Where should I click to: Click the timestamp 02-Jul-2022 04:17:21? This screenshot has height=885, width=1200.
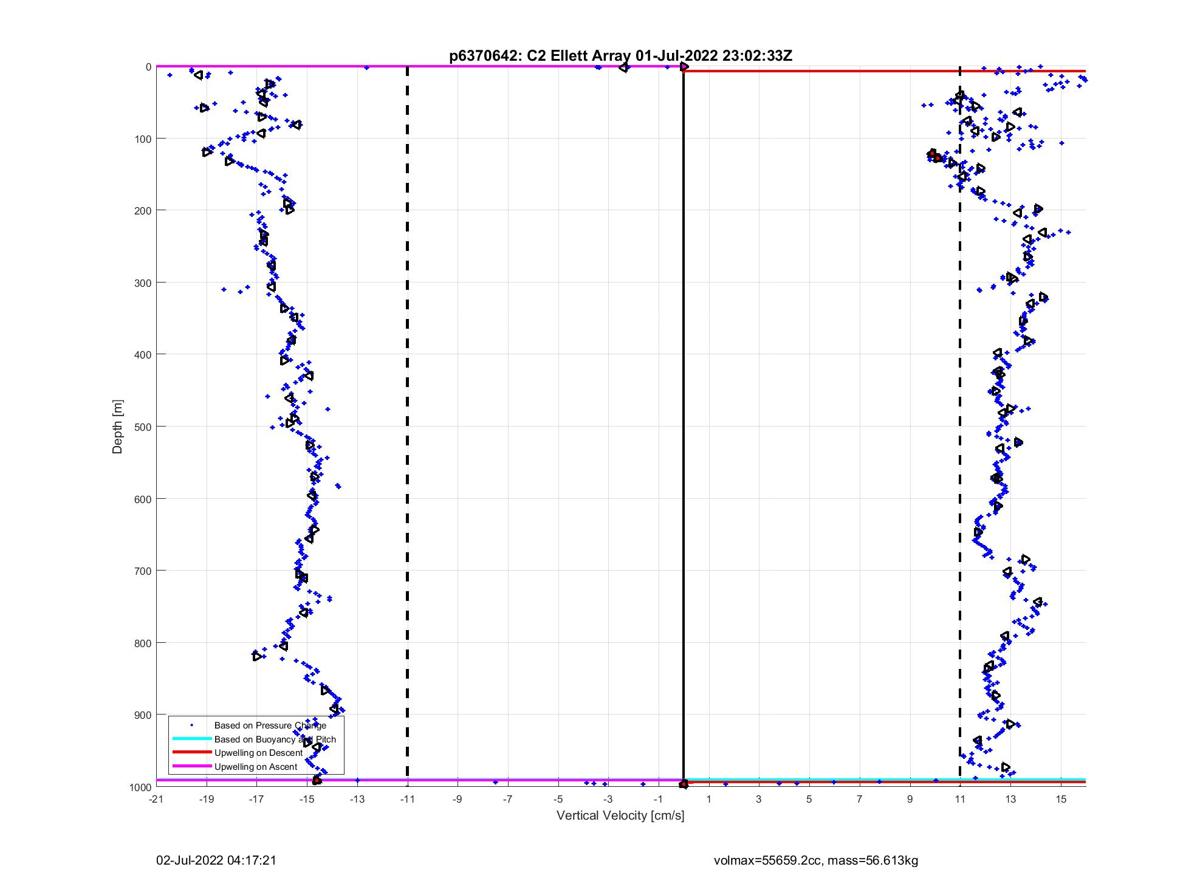[216, 859]
